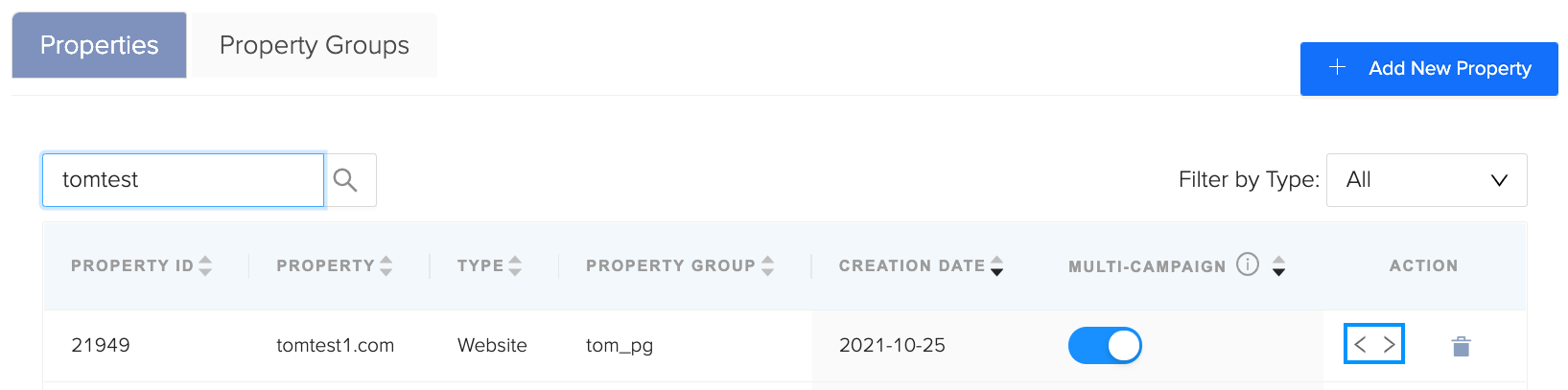Click the plus icon on Add New Property
The width and height of the screenshot is (1568, 390).
tap(1337, 67)
